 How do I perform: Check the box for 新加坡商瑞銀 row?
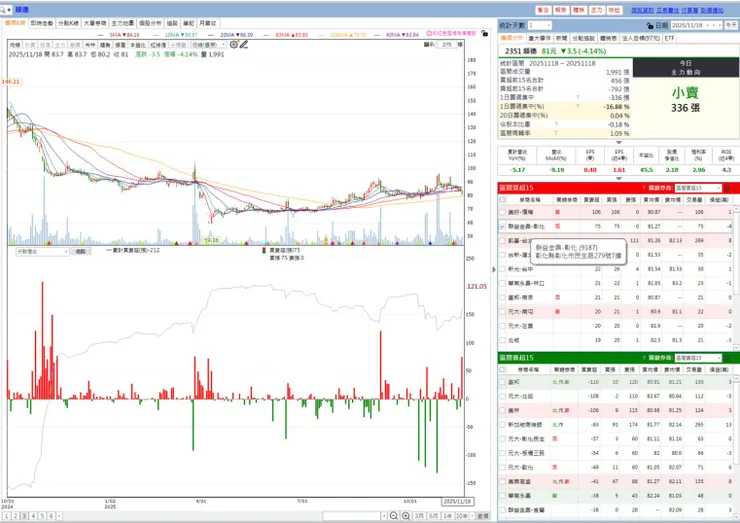[503, 425]
